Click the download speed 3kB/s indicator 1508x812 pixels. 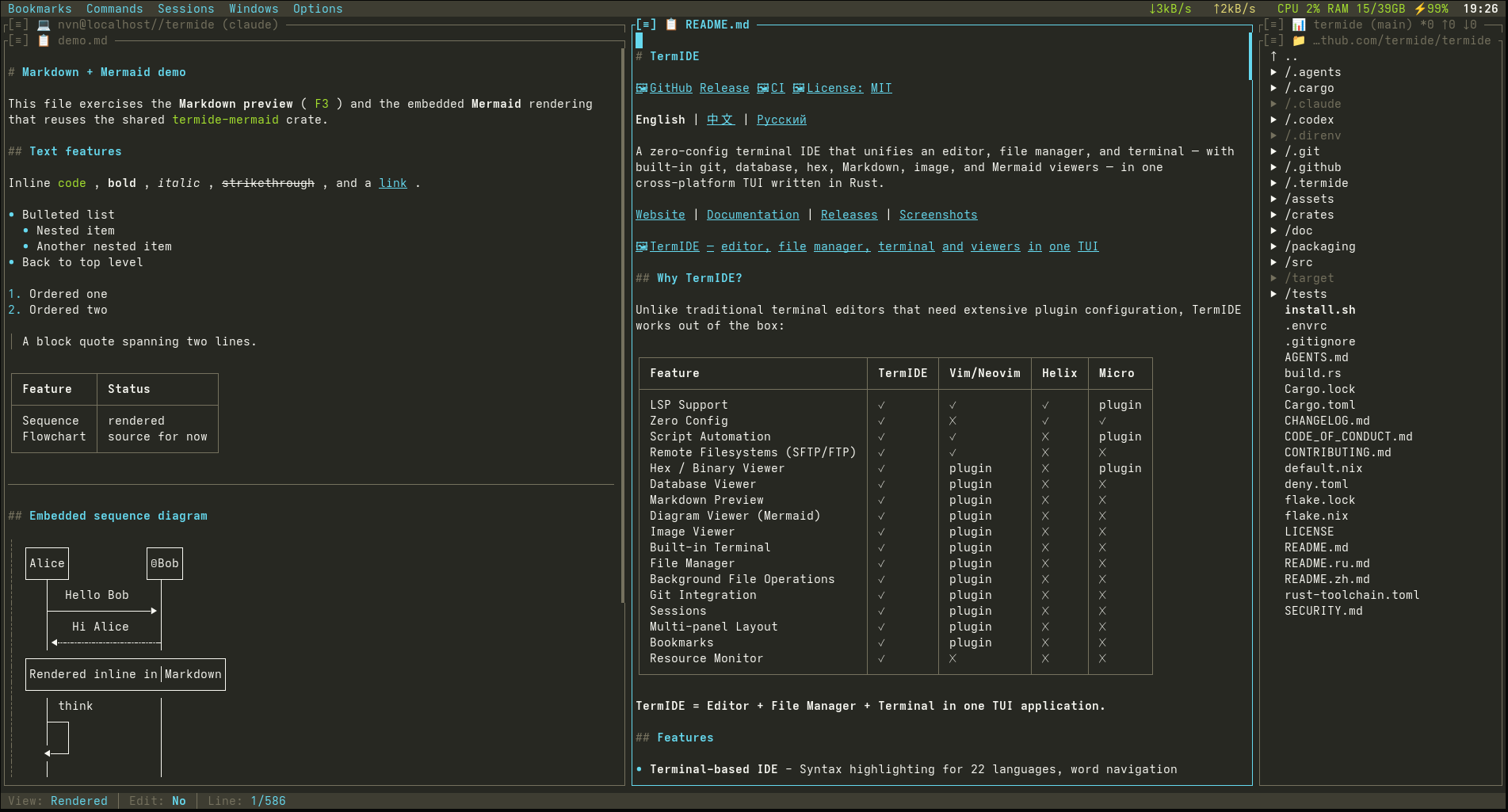1170,9
